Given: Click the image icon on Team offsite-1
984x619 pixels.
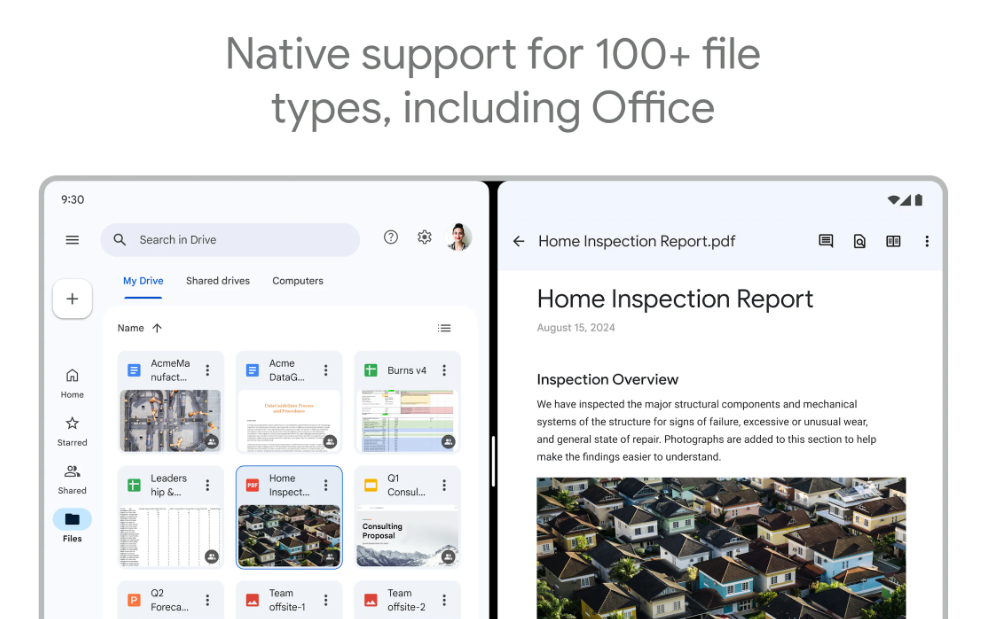Looking at the screenshot, I should 252,600.
